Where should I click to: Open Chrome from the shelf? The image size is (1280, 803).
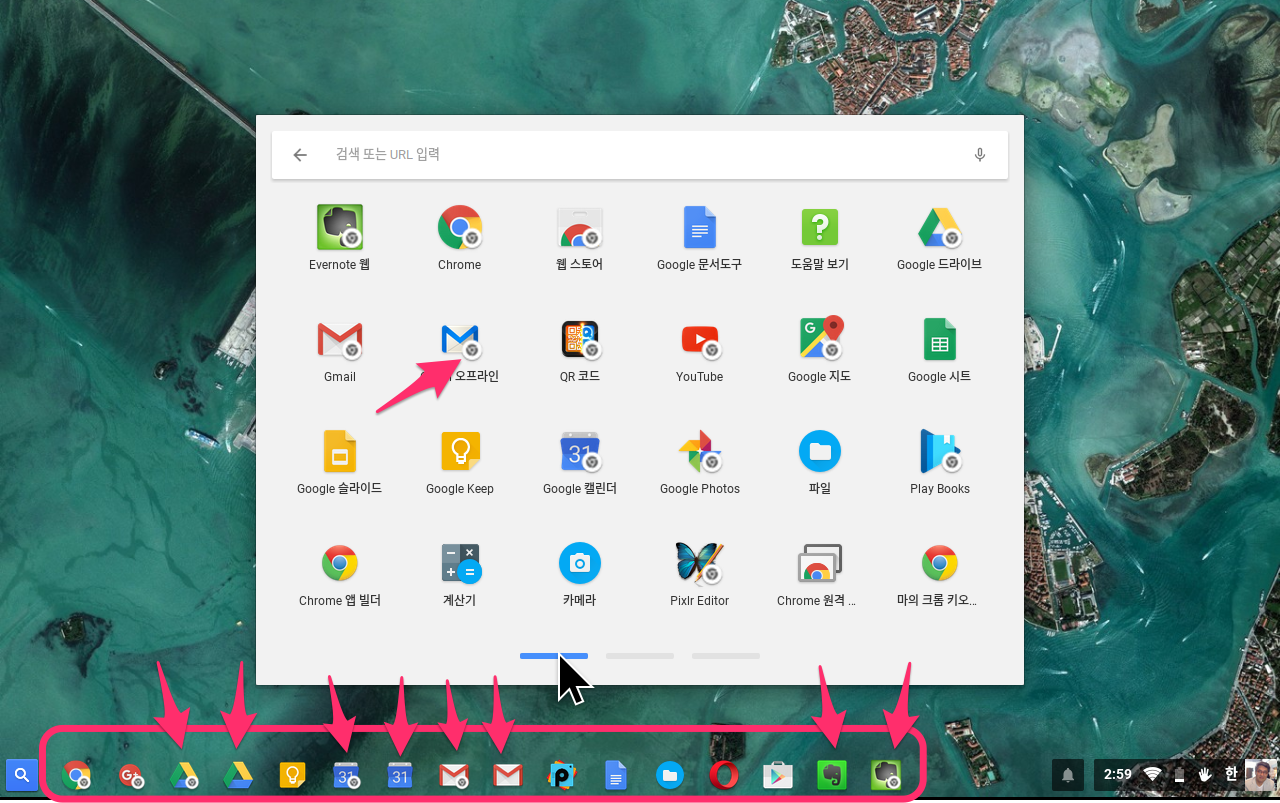(76, 775)
